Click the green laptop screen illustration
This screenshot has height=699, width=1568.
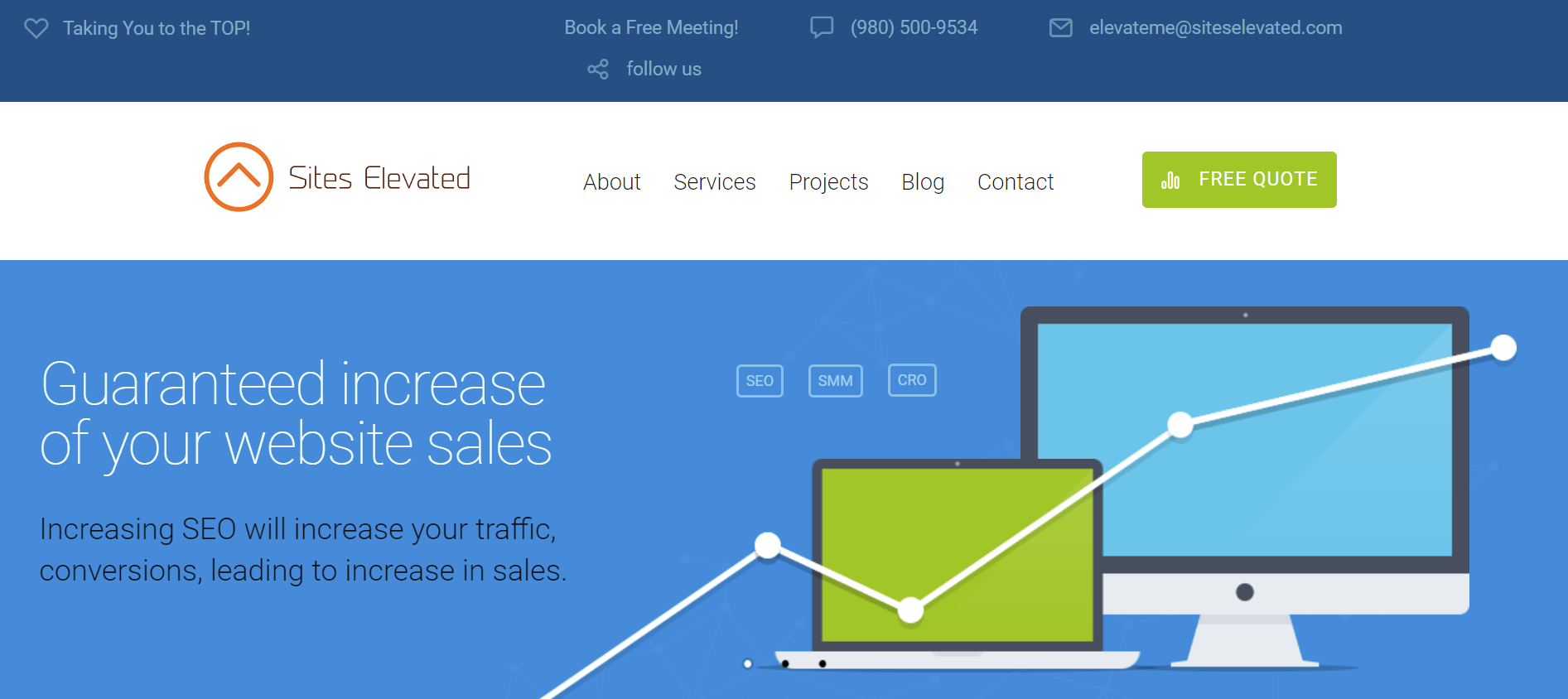[957, 554]
